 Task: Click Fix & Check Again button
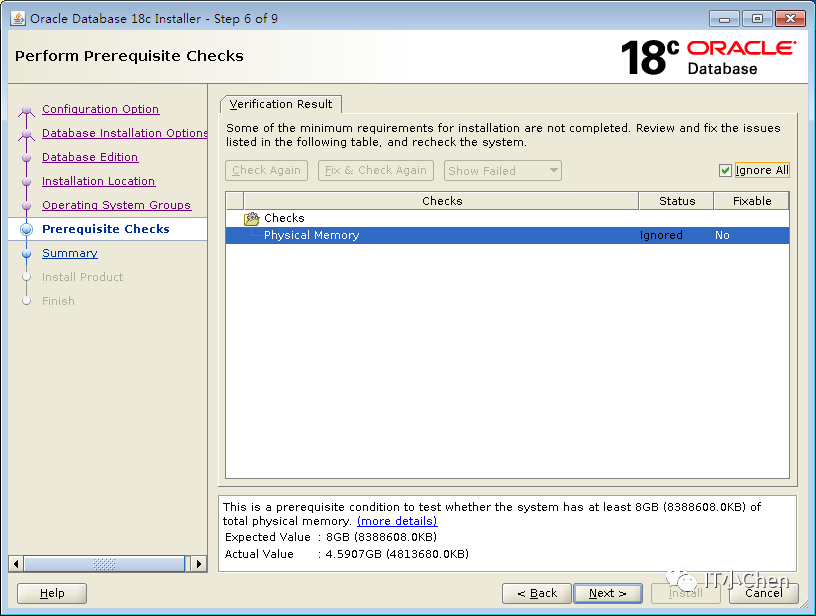pyautogui.click(x=376, y=171)
